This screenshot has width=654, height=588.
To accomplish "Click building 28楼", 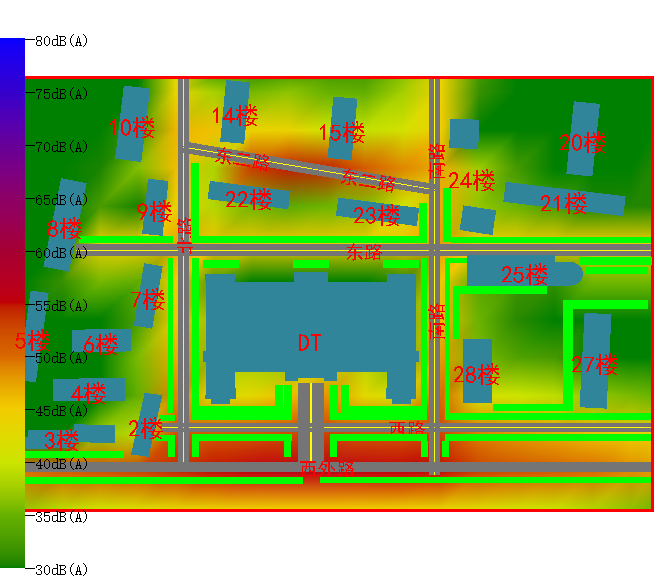I will (477, 372).
